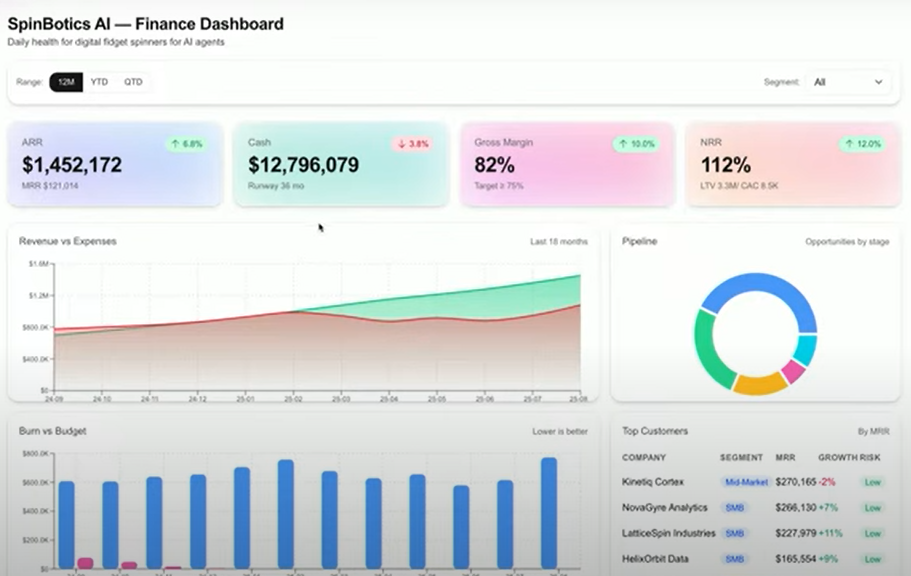The height and width of the screenshot is (576, 911).
Task: Sort by the MRR column header
Action: point(785,458)
